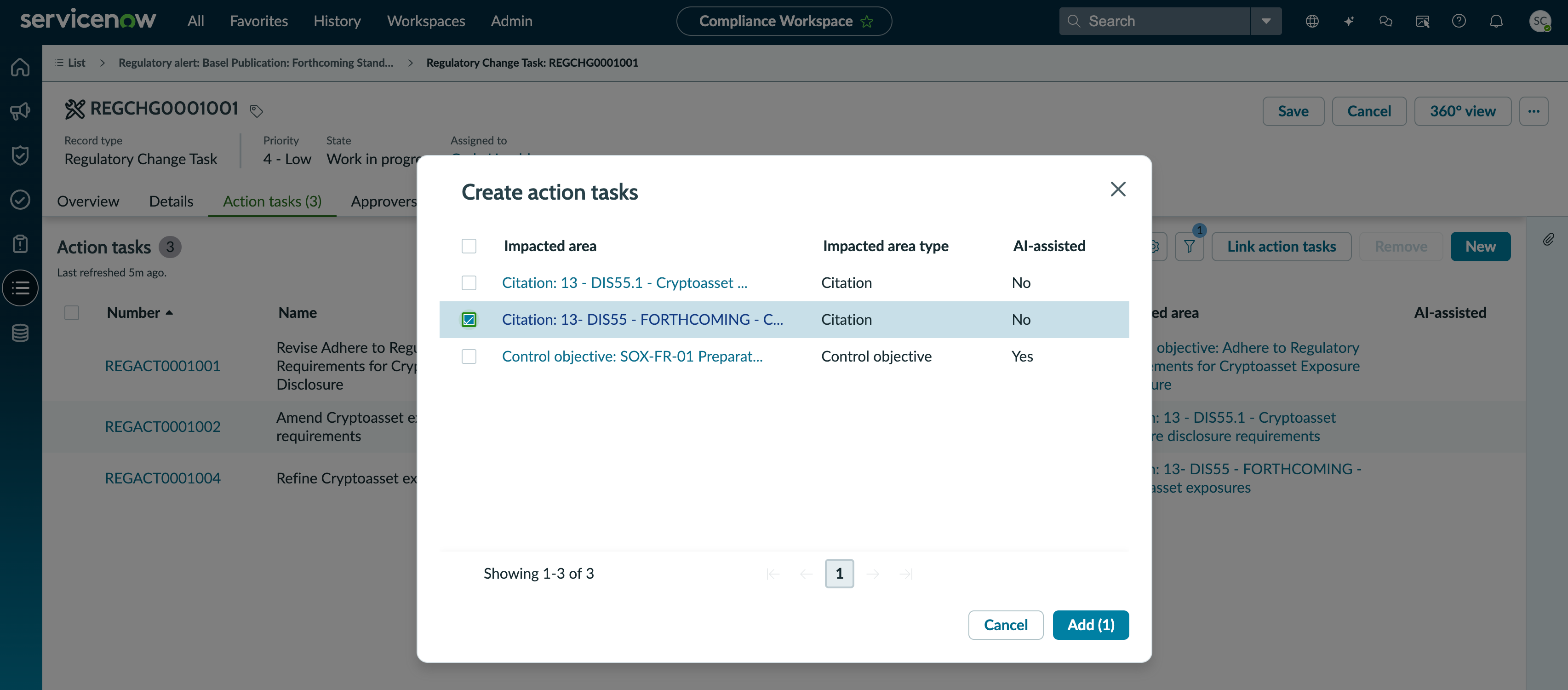Open Citation: 13 - DIS55.1 - Cryptoasset link
This screenshot has width=1568, height=690.
coord(624,282)
